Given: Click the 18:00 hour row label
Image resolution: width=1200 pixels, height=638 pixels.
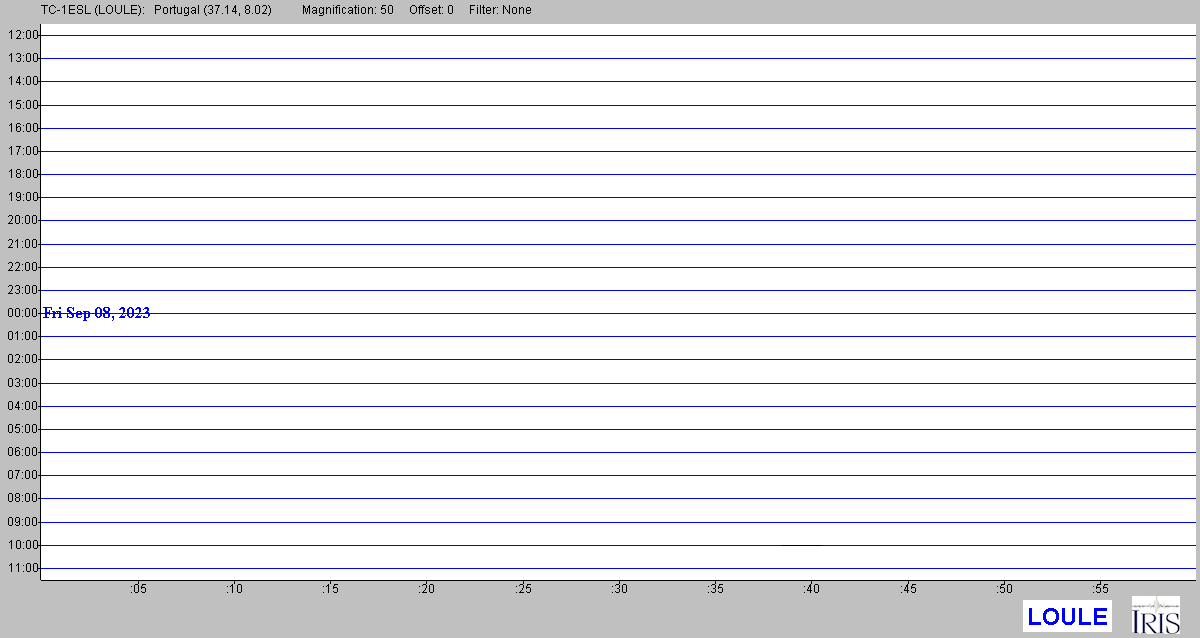Looking at the screenshot, I should (22, 174).
